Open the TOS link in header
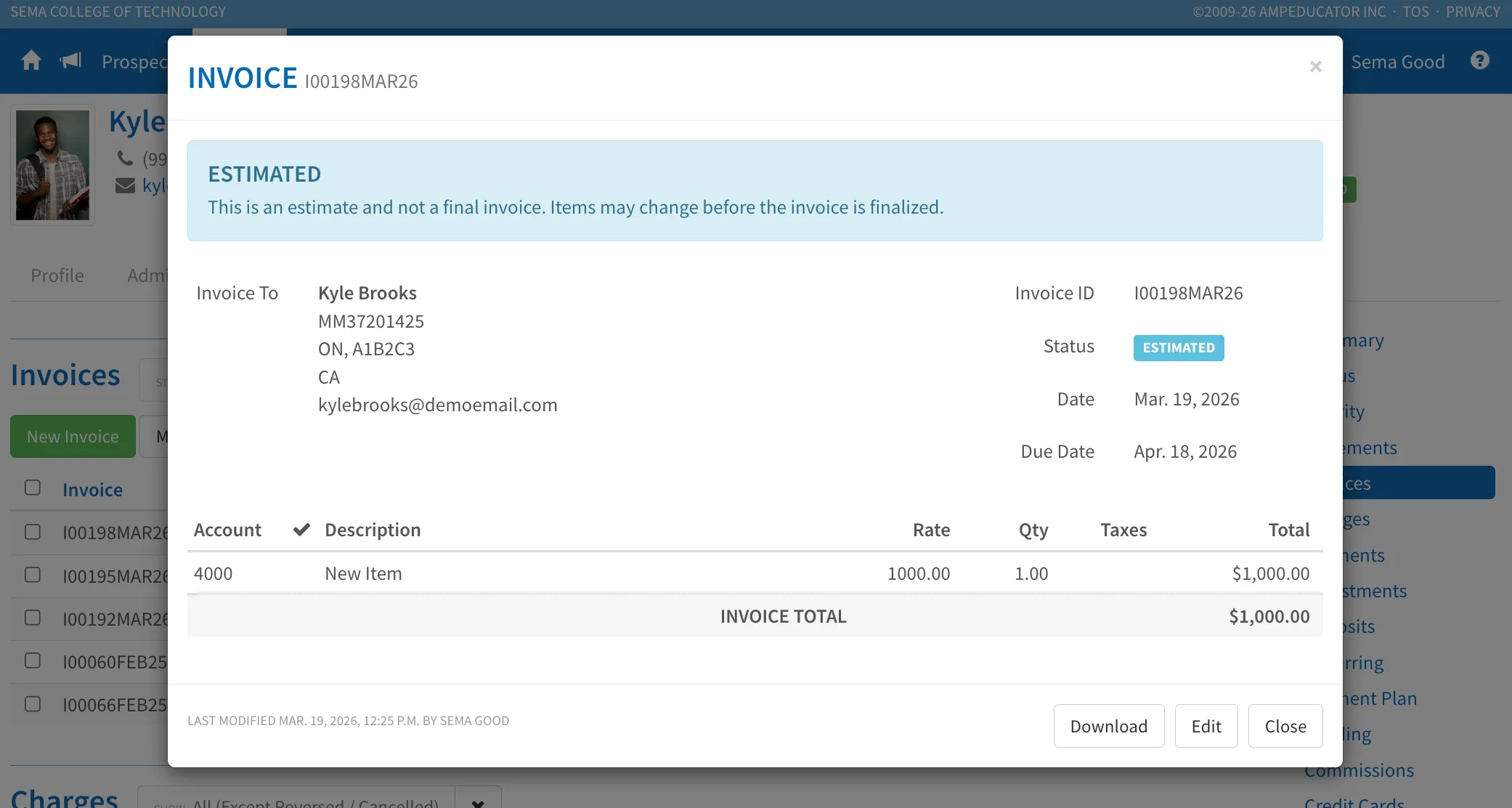Screen dimensions: 1512x808 tap(1415, 12)
